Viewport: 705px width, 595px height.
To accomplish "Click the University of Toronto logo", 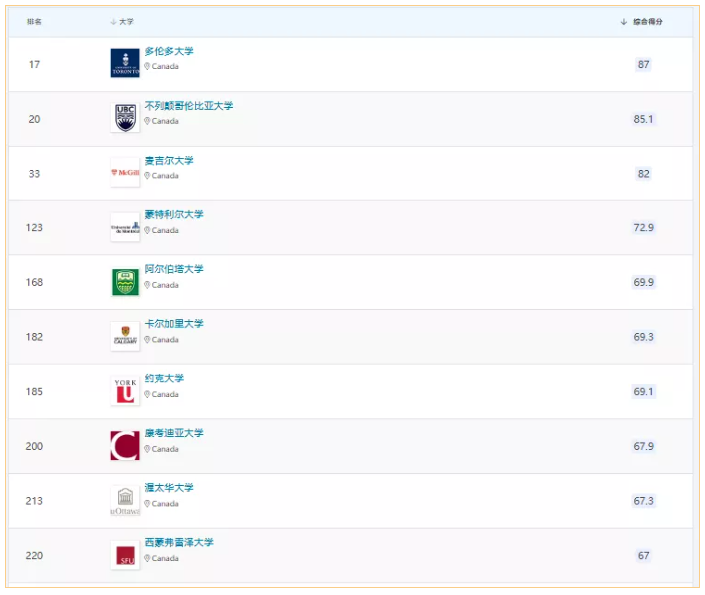I will click(125, 64).
